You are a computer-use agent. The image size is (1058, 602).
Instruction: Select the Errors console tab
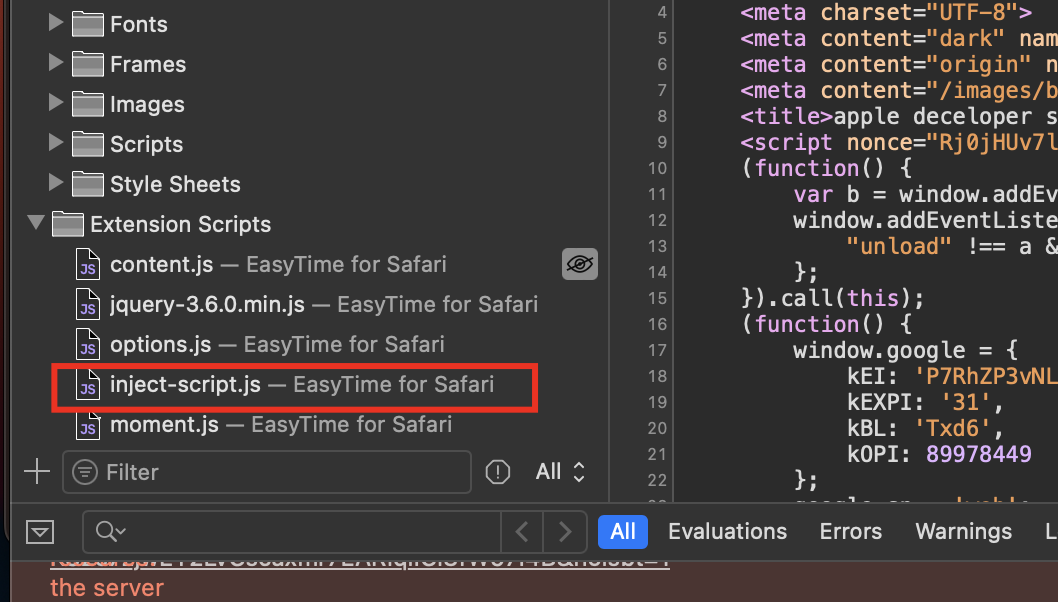click(851, 532)
